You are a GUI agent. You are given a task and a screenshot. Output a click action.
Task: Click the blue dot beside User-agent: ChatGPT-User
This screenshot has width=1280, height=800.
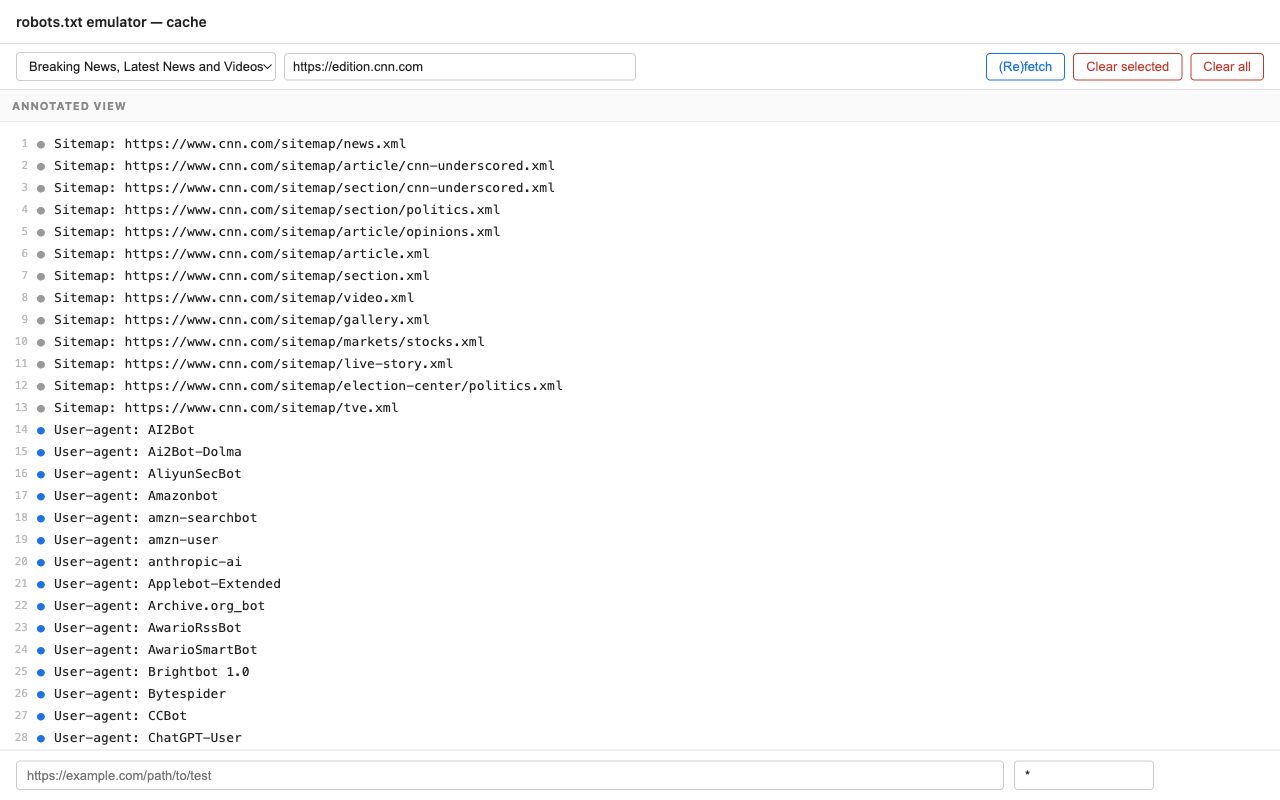coord(41,738)
